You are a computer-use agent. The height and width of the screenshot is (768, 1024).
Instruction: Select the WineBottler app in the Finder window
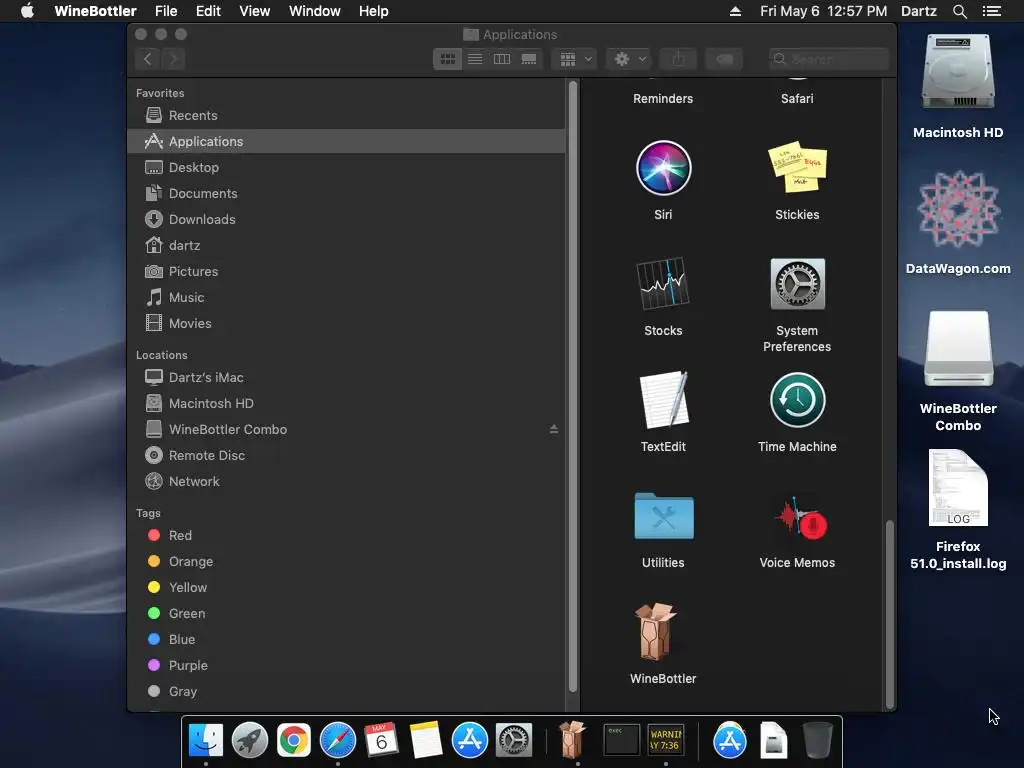[x=656, y=632]
